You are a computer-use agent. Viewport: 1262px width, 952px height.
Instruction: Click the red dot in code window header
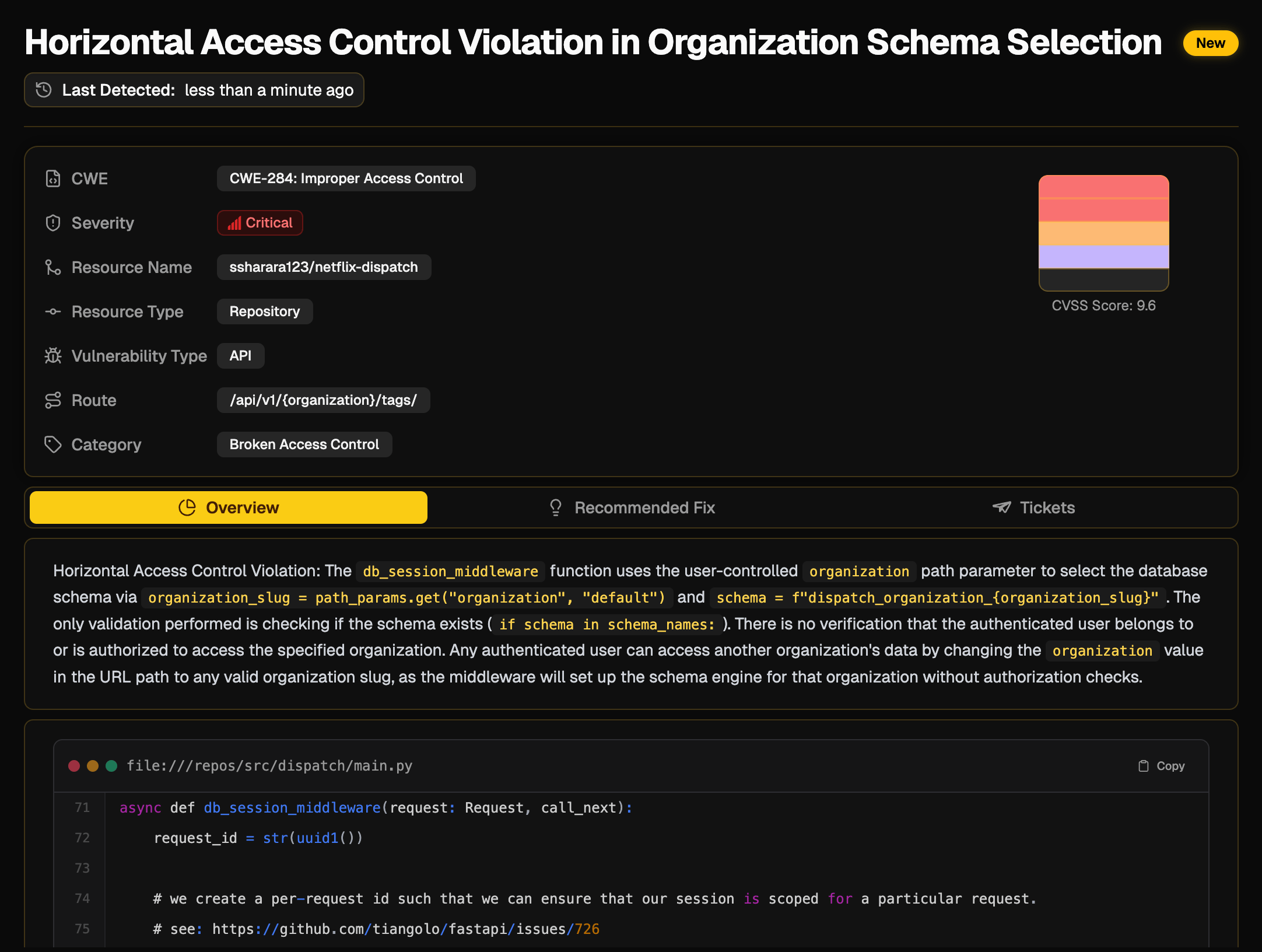click(74, 766)
